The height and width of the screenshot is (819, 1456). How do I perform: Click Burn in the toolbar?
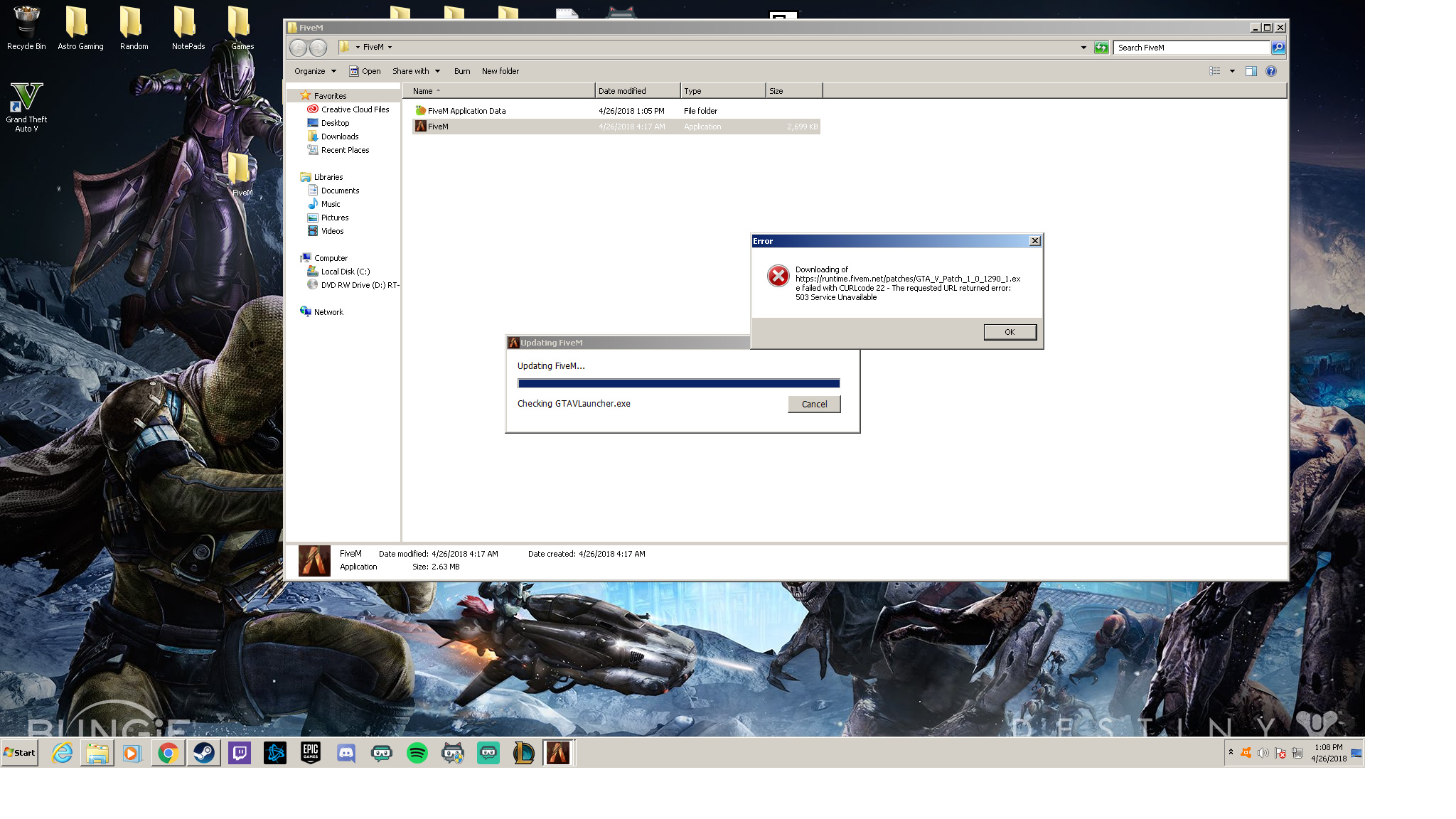[x=462, y=71]
